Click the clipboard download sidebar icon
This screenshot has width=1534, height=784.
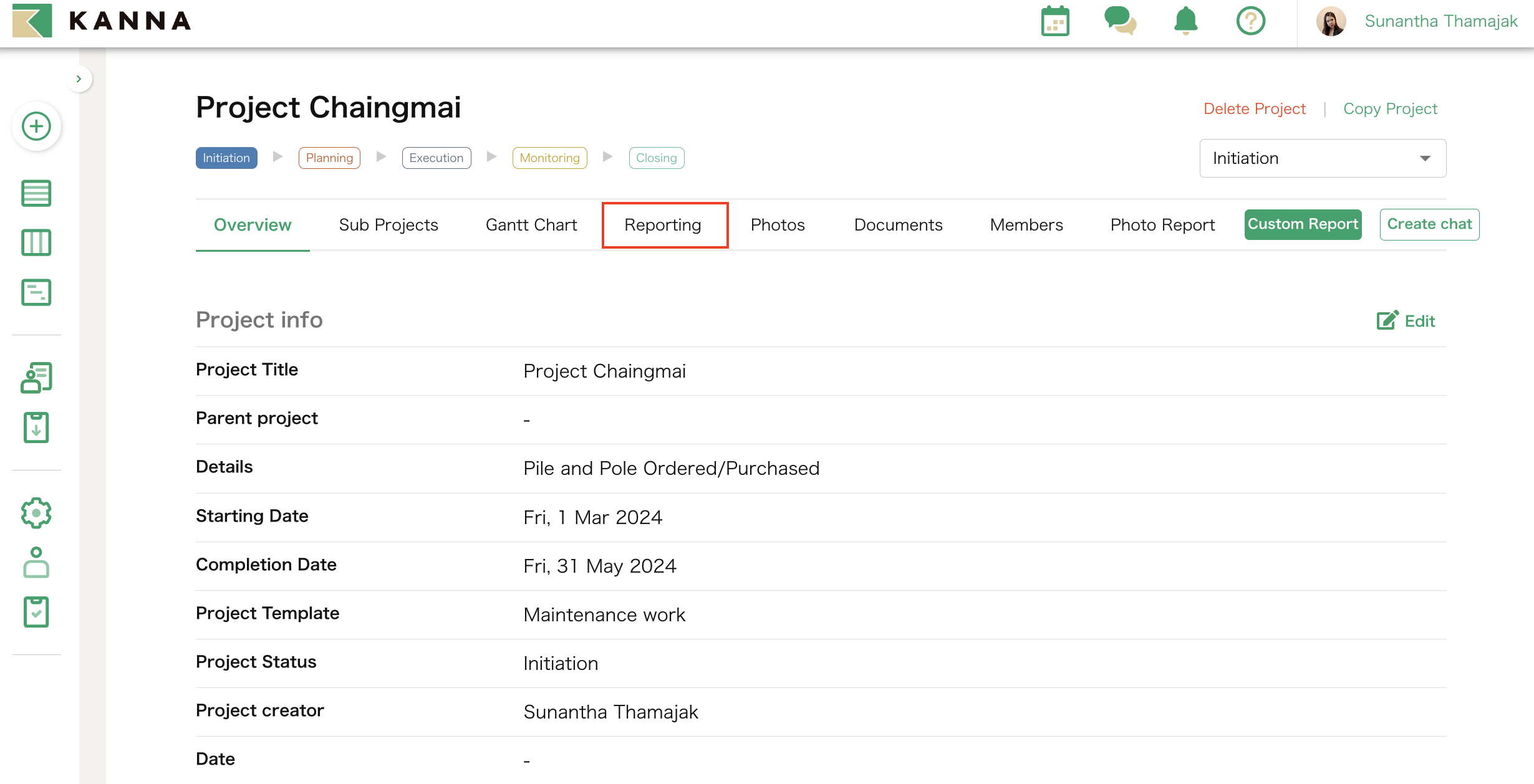(36, 428)
